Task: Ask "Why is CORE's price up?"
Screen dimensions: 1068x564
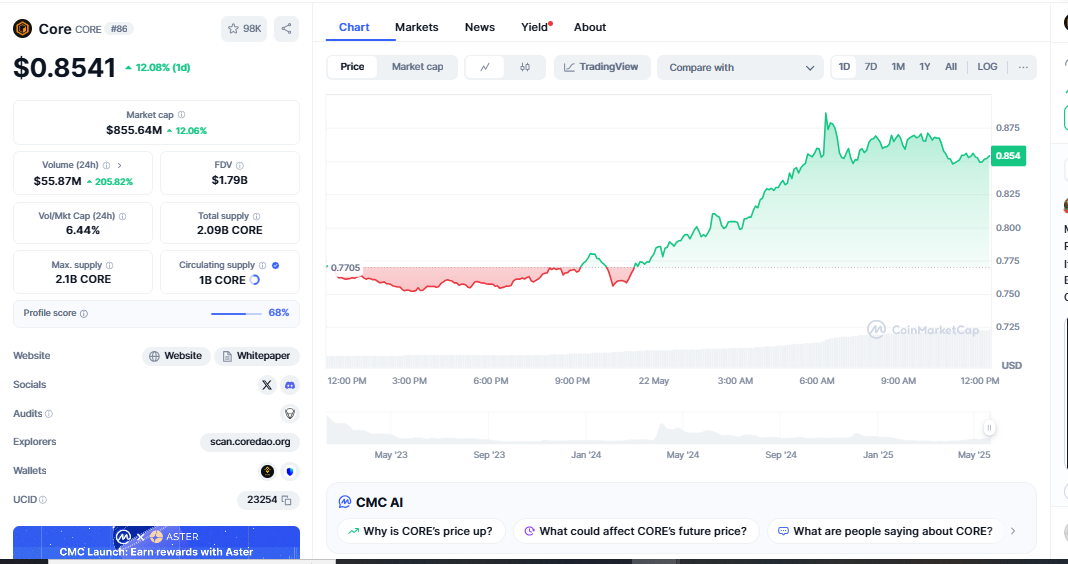Action: click(x=421, y=531)
